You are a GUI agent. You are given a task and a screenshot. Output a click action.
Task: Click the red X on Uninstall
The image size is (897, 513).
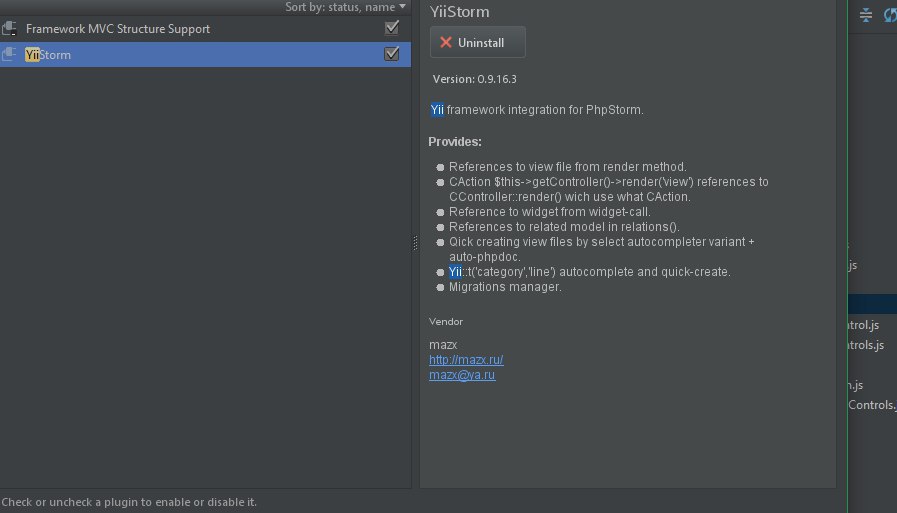point(446,43)
